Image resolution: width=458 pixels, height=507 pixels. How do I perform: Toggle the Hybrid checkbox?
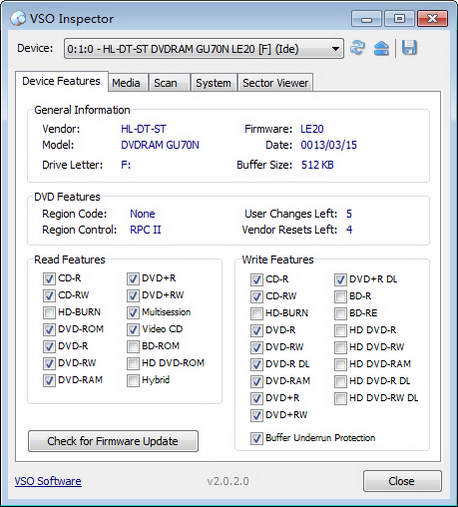click(133, 380)
